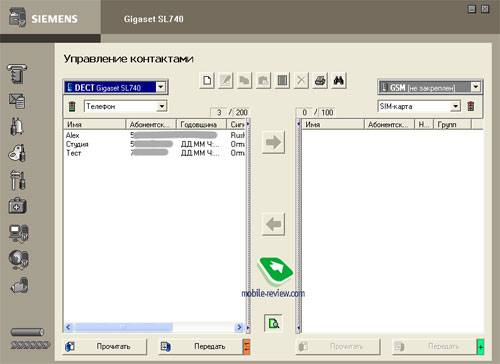Create a new contact with the blank page icon
The height and width of the screenshot is (364, 500).
(207, 81)
